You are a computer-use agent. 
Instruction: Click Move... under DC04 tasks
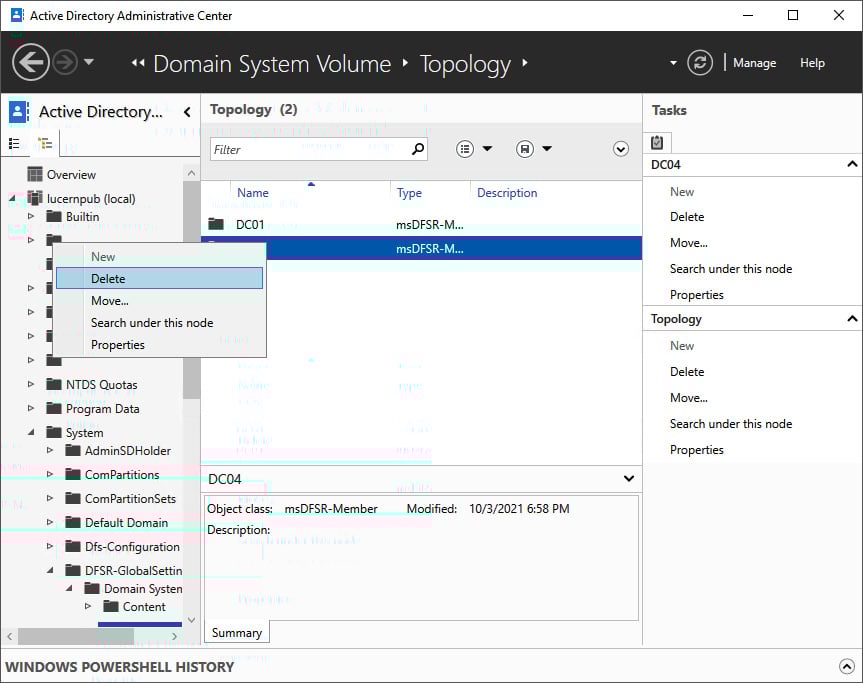pos(689,243)
